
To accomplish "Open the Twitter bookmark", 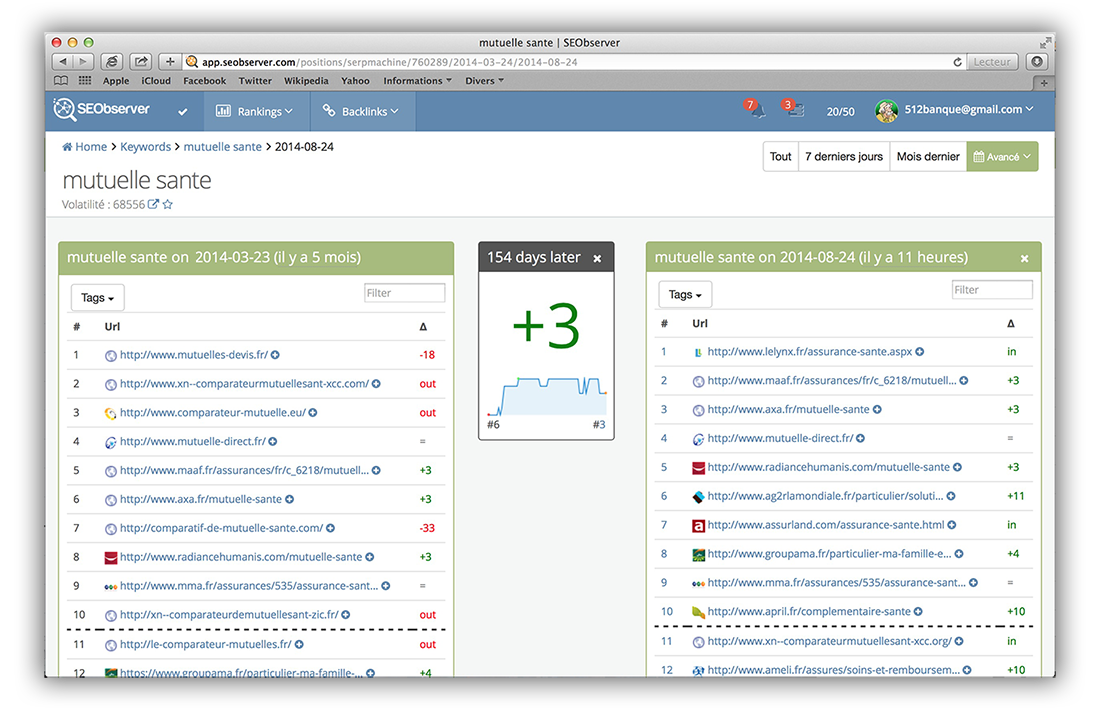I will 255,81.
